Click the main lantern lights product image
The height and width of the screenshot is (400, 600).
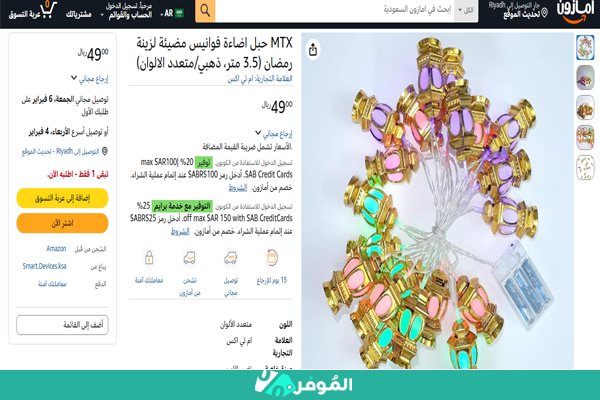pyautogui.click(x=437, y=201)
